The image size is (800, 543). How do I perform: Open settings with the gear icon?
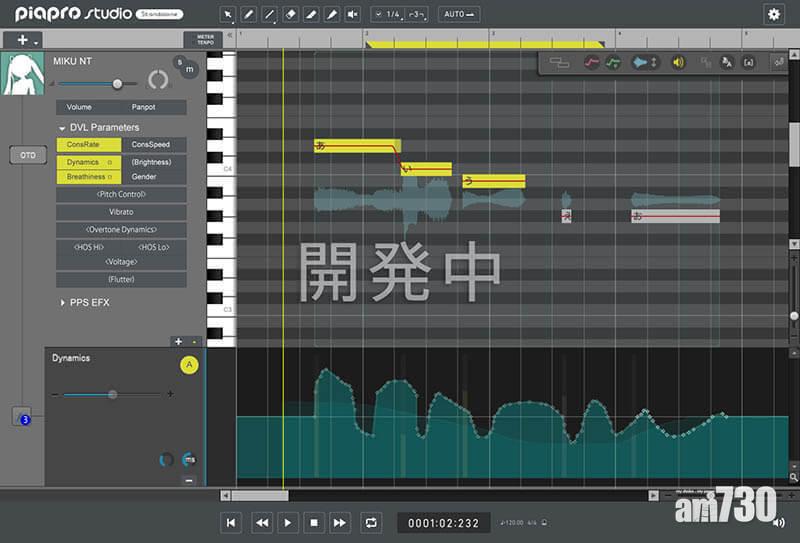773,14
